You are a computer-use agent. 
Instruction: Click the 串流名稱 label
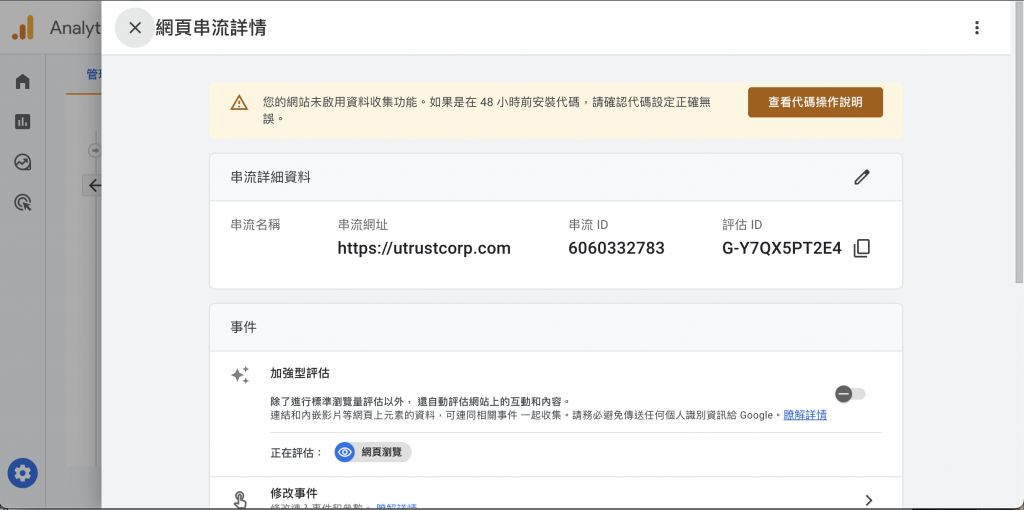(x=255, y=225)
